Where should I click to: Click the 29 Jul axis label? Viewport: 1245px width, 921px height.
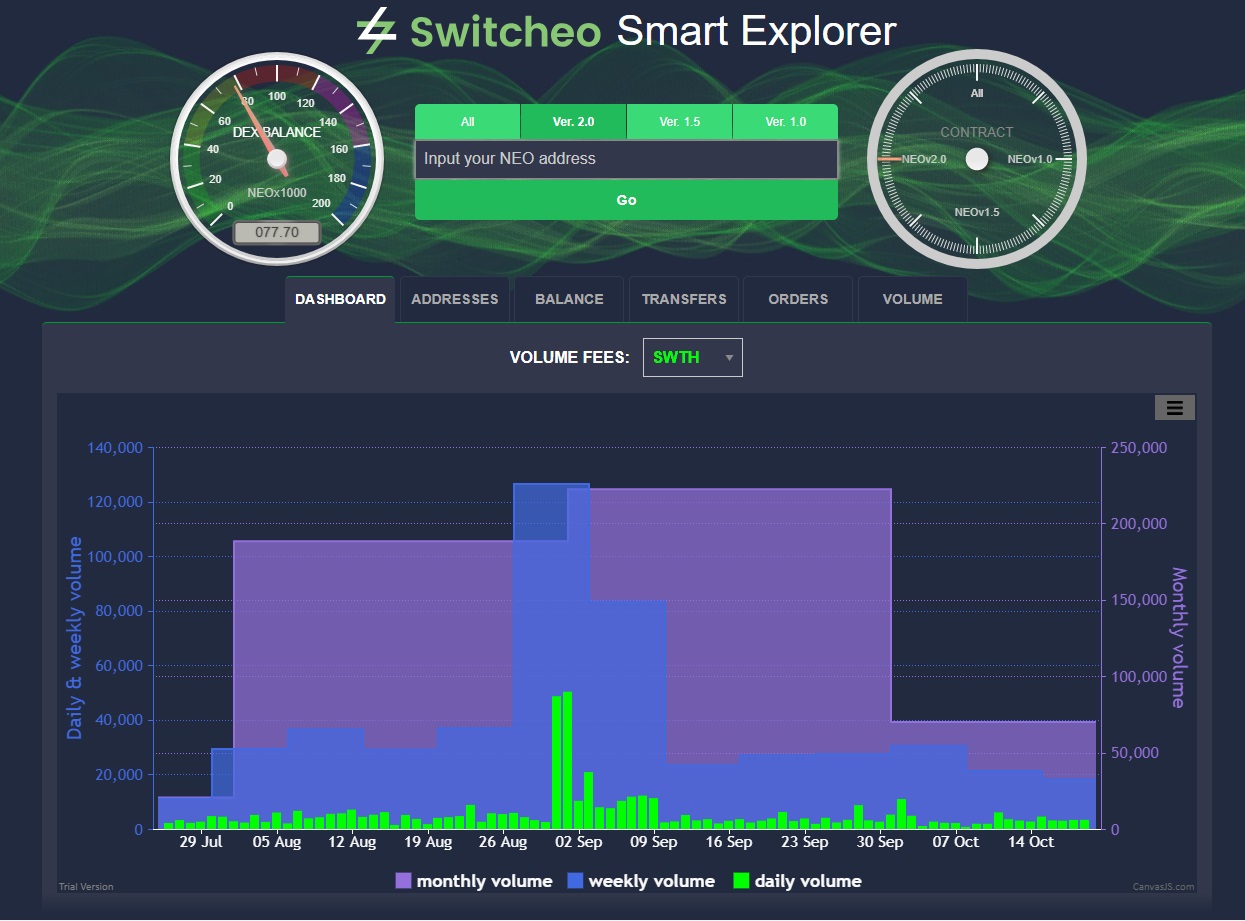(x=200, y=842)
